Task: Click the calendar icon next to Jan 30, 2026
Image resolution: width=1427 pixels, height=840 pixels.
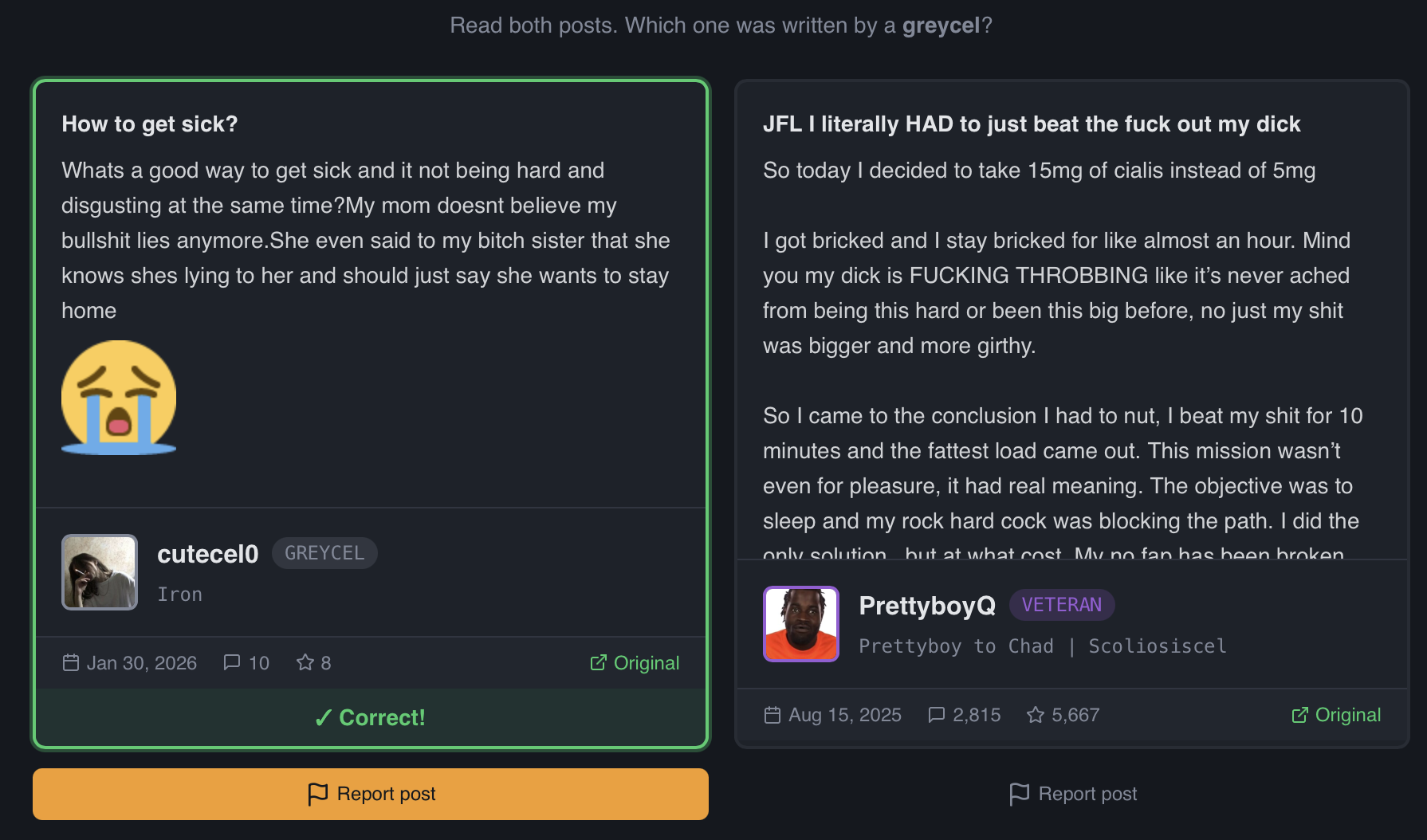Action: tap(71, 663)
